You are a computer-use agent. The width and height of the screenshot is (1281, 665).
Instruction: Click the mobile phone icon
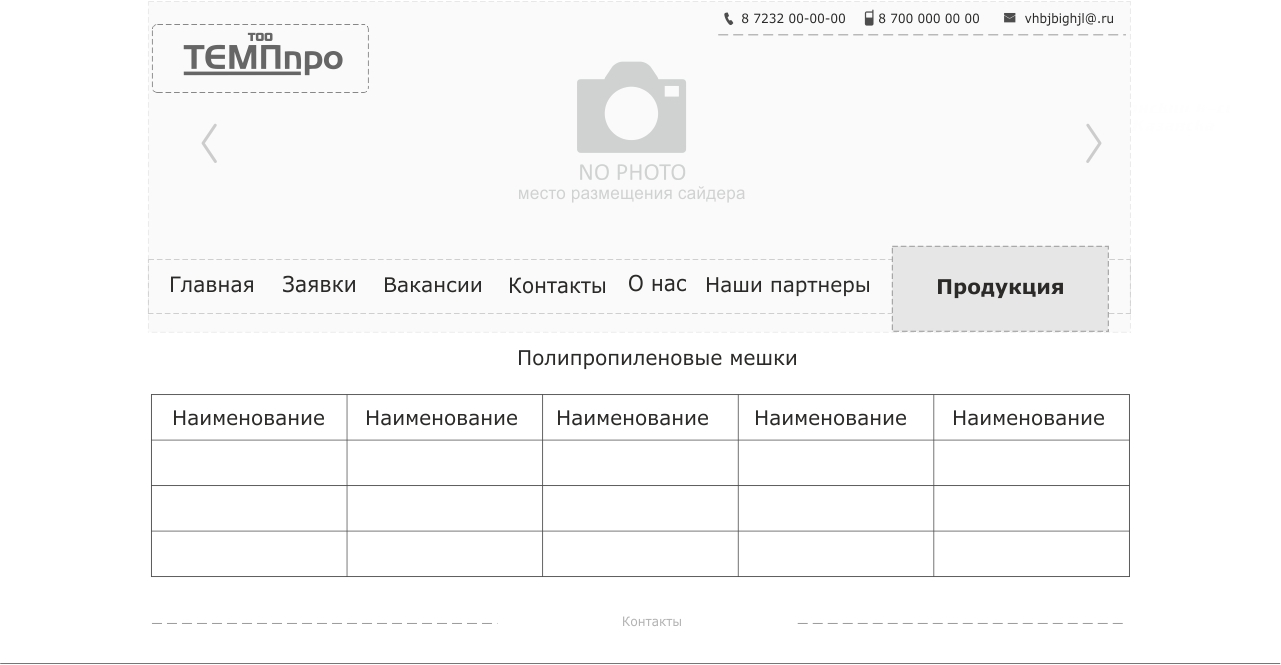coord(869,18)
